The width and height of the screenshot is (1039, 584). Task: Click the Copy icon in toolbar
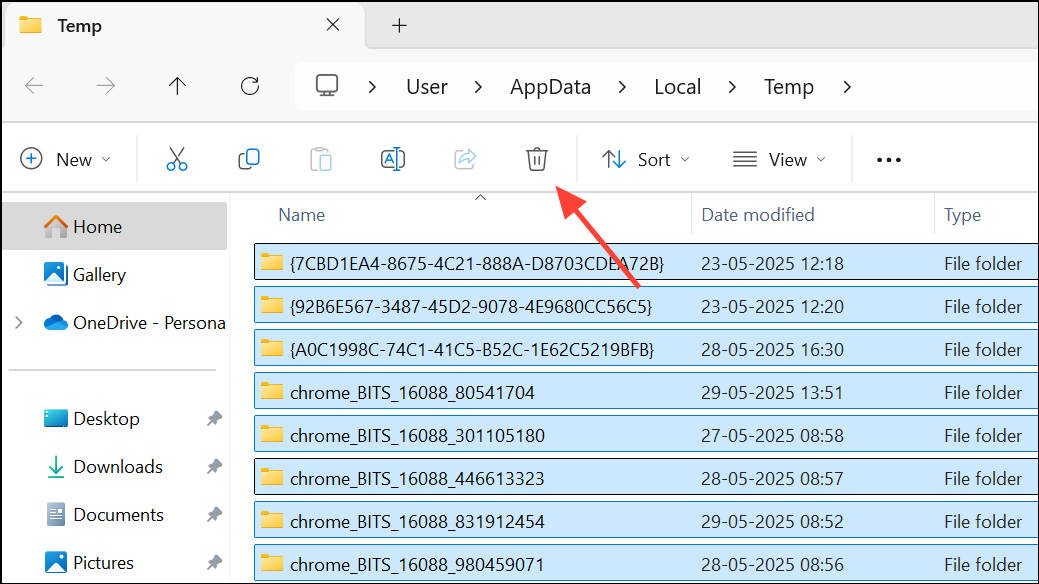pyautogui.click(x=249, y=159)
